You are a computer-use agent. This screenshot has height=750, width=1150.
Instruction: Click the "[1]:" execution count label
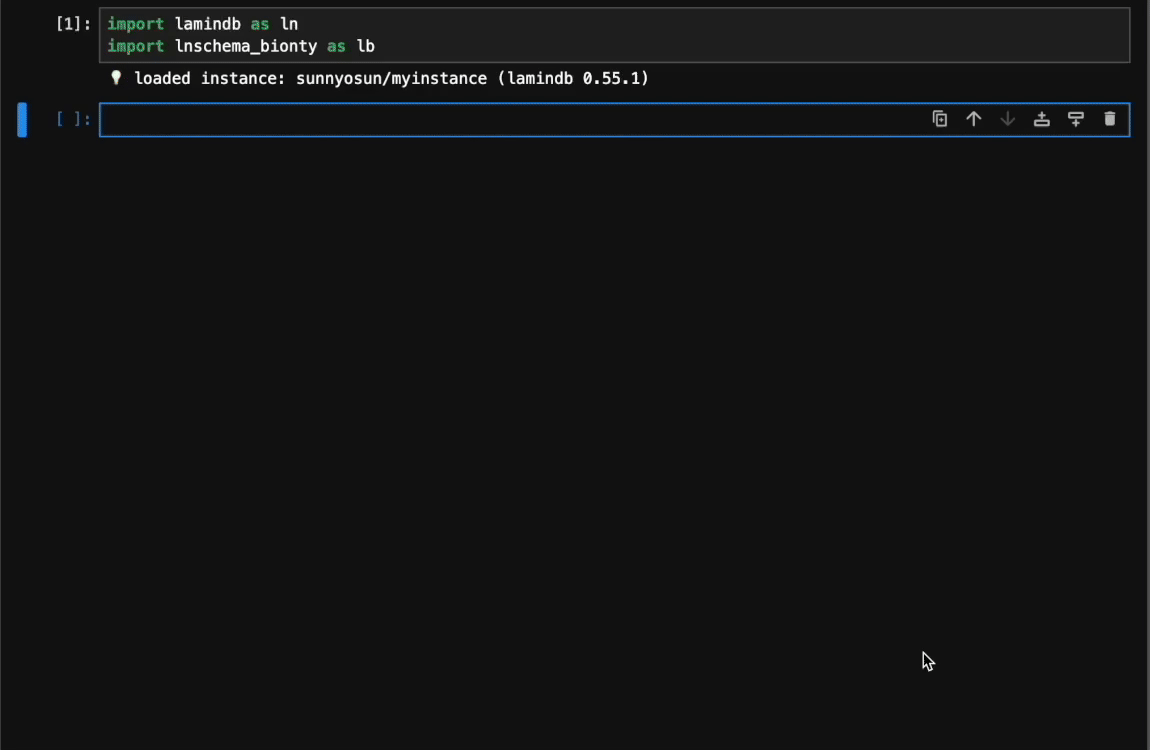coord(73,22)
